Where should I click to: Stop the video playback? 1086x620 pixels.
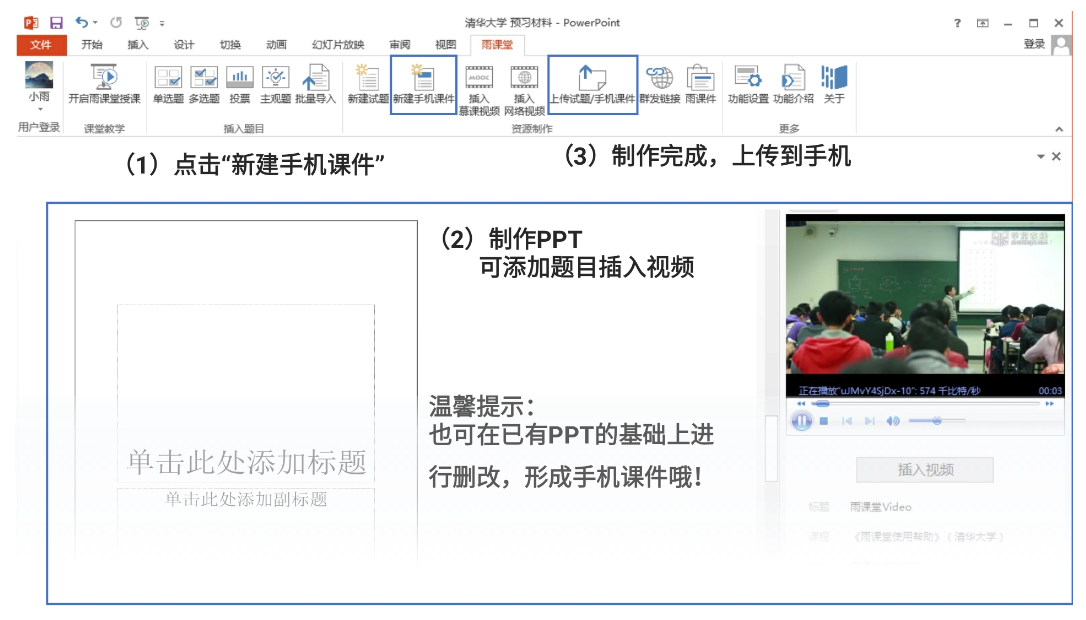click(824, 420)
